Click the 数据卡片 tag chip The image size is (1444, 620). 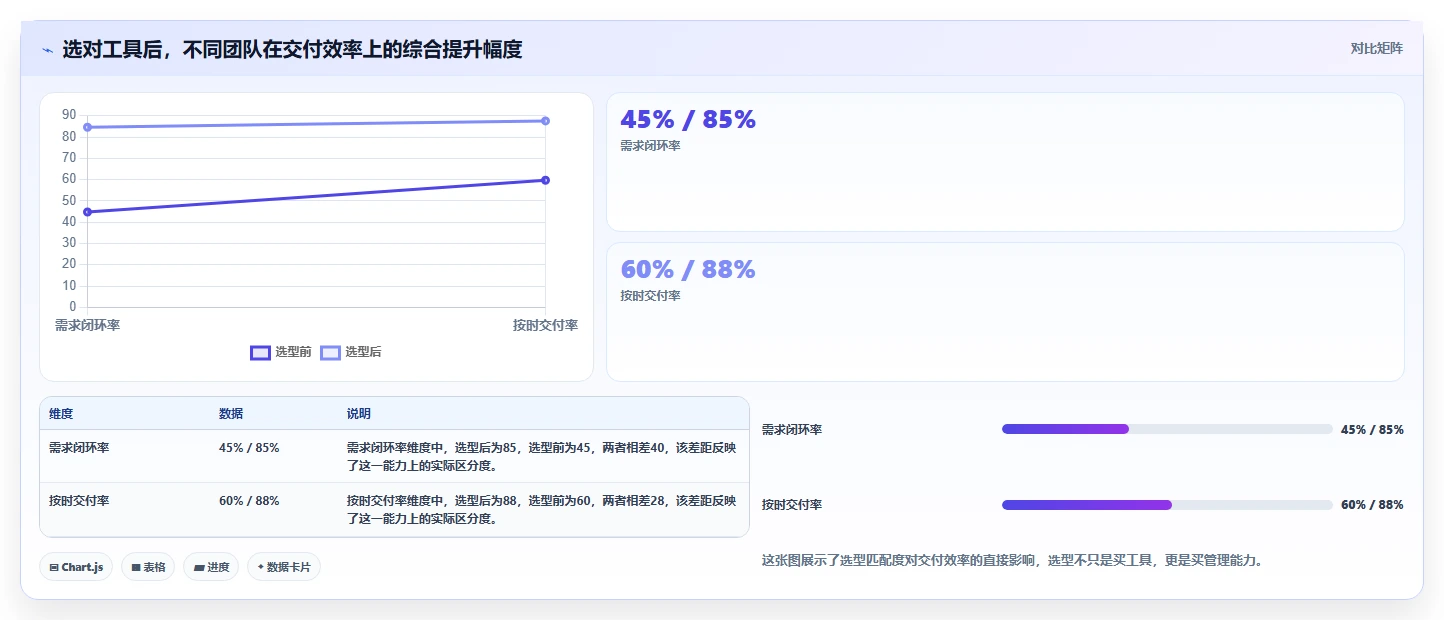(284, 567)
